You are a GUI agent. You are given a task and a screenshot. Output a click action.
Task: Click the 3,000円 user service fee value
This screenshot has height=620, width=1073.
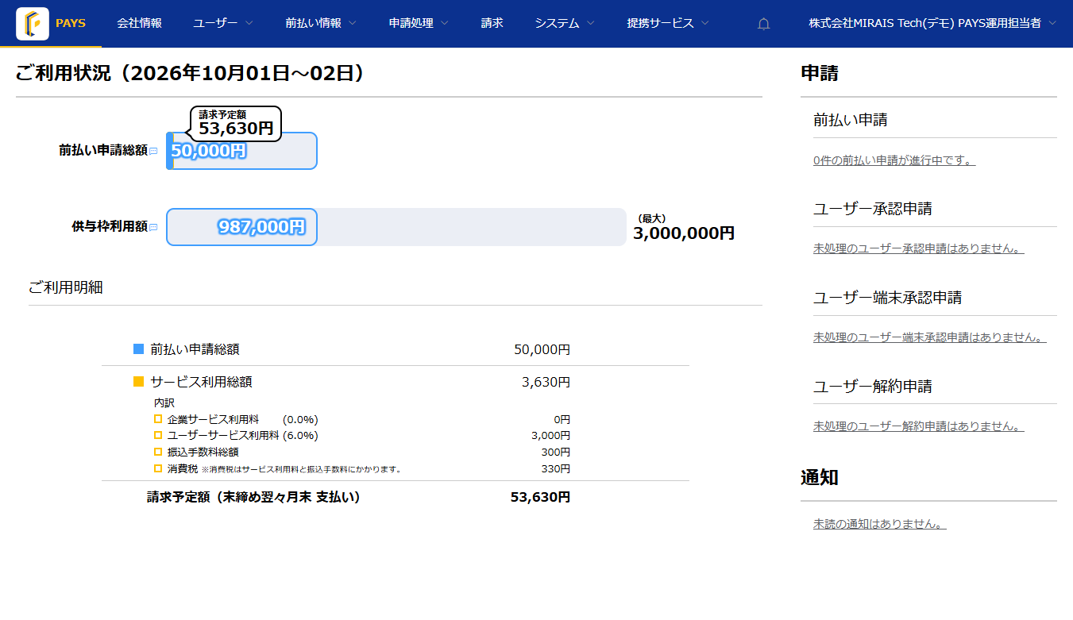point(550,436)
